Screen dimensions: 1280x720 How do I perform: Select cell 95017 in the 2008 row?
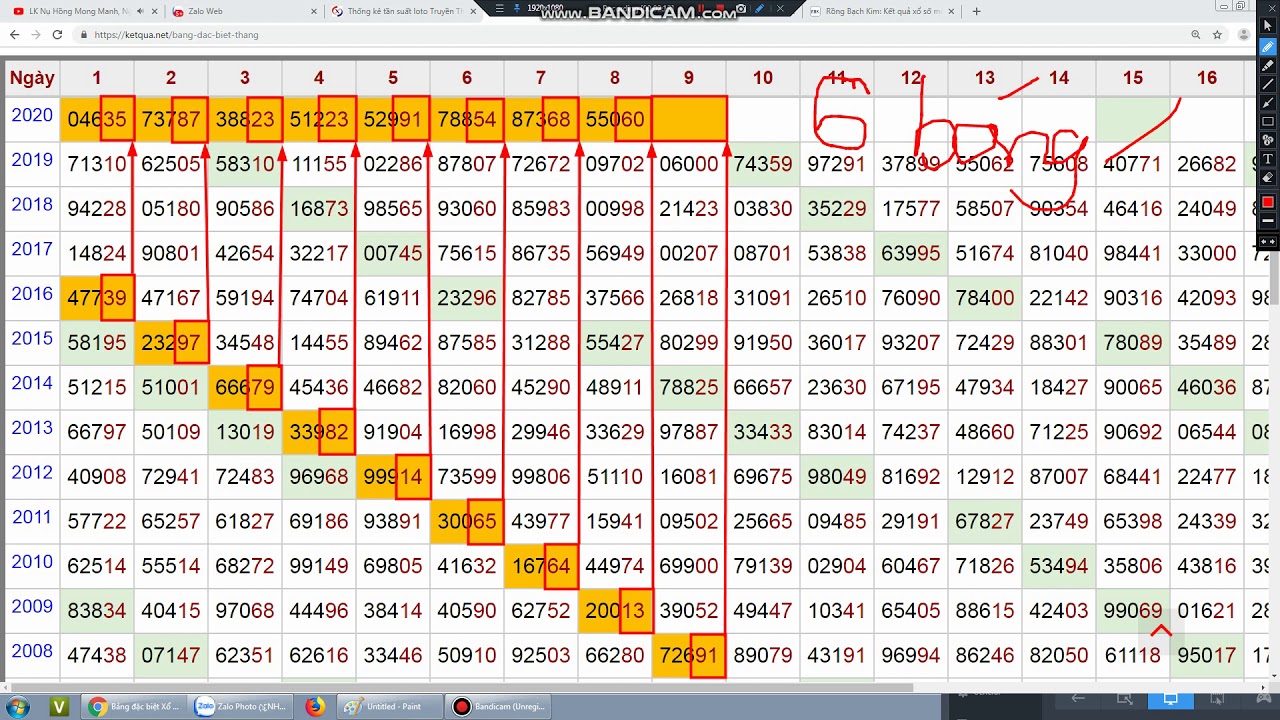click(x=1207, y=655)
